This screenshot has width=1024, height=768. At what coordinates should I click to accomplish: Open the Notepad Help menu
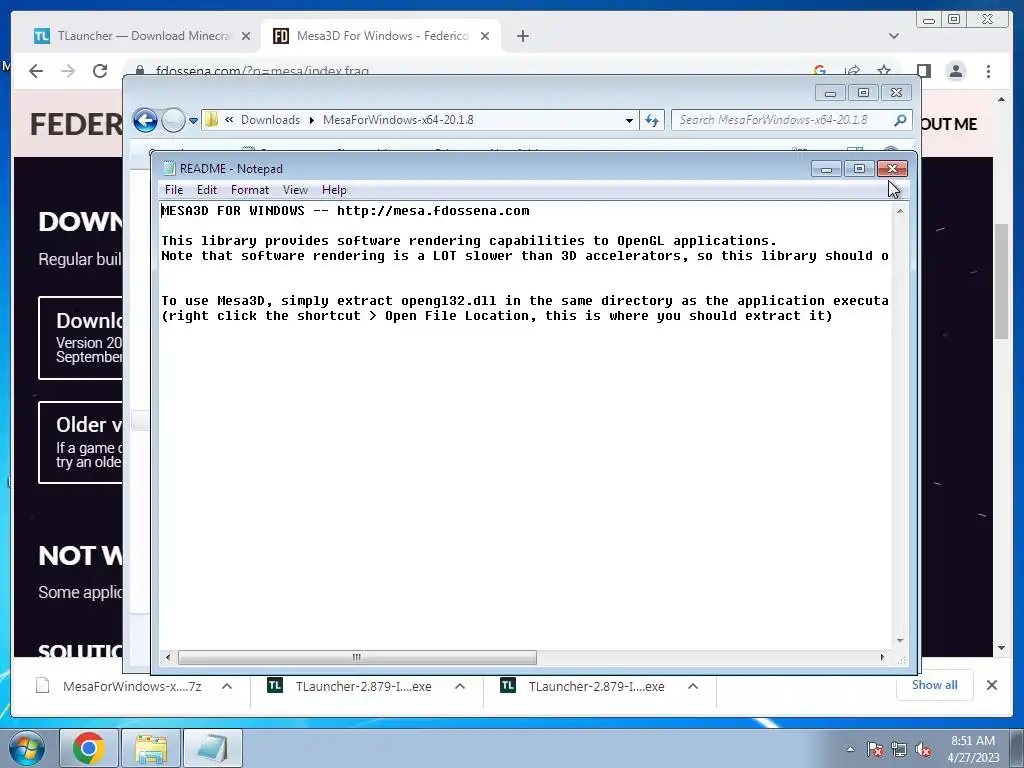tap(334, 190)
